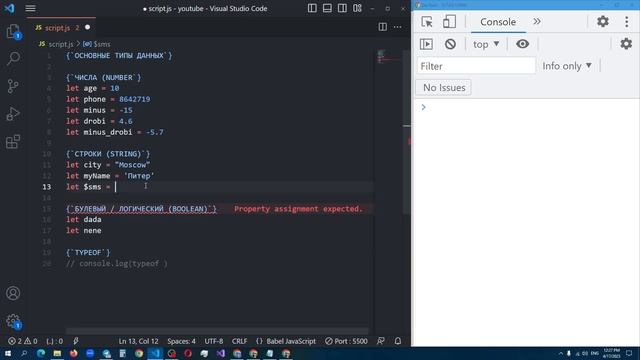
Task: Open the Run and Debug view
Action: tap(13, 114)
